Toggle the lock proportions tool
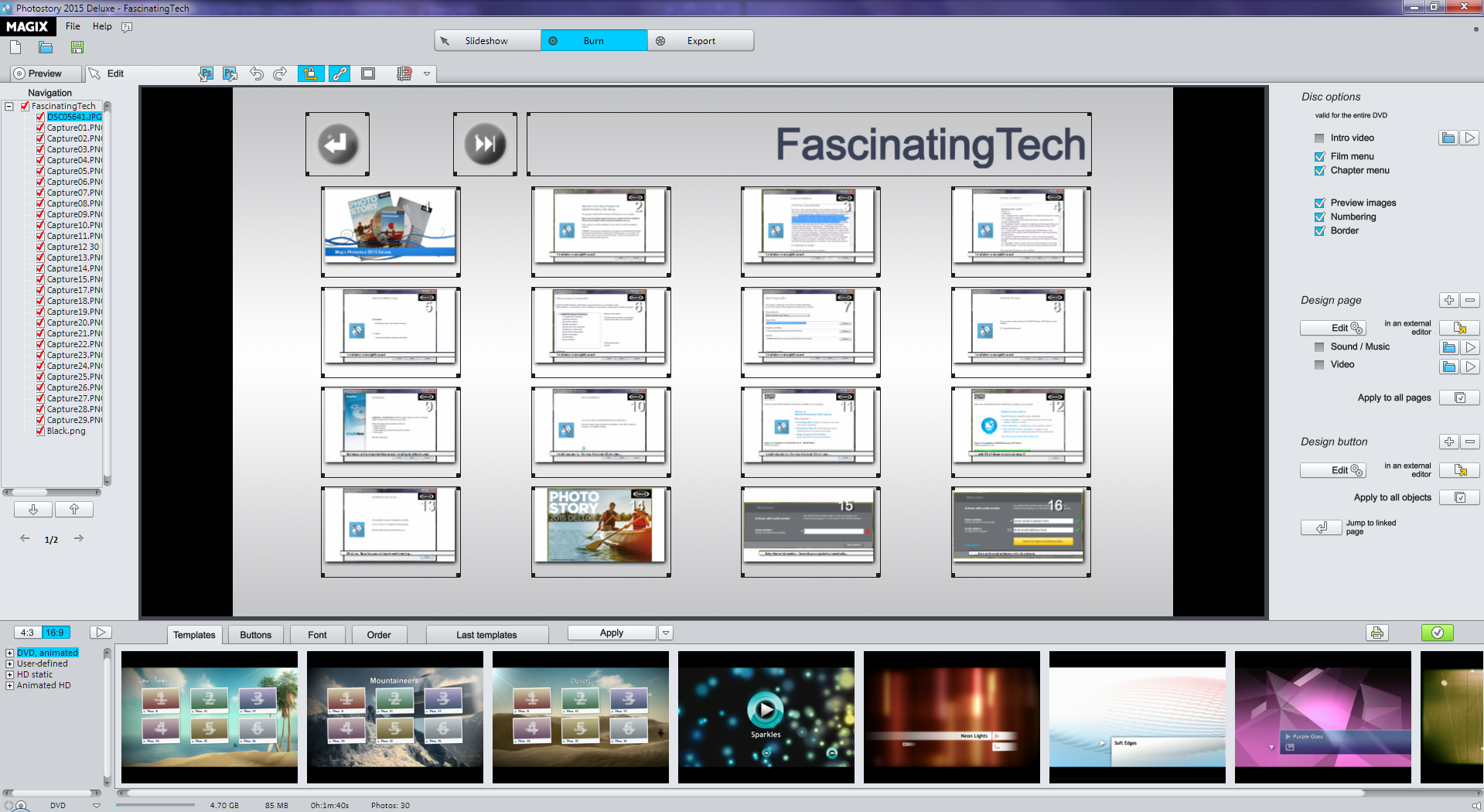The height and width of the screenshot is (812, 1484). tap(310, 73)
